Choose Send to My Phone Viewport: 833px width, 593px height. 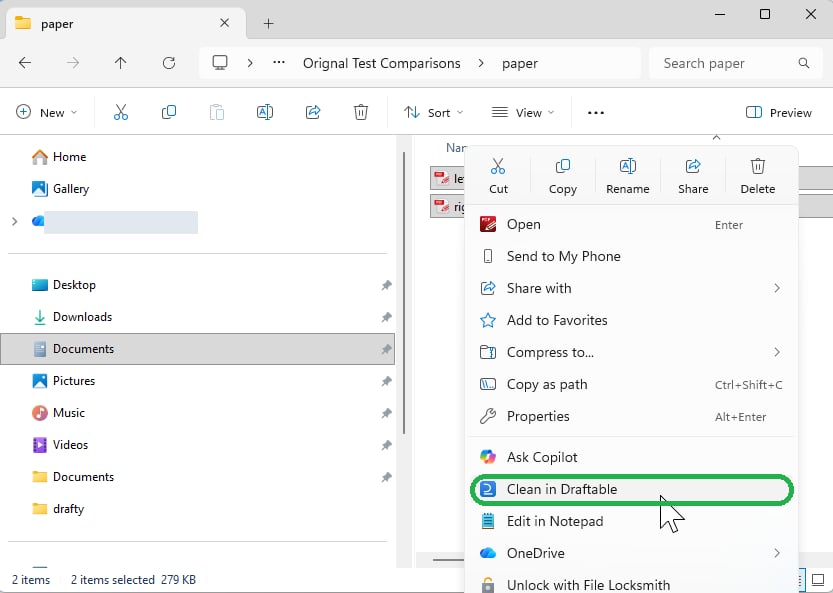click(632, 256)
